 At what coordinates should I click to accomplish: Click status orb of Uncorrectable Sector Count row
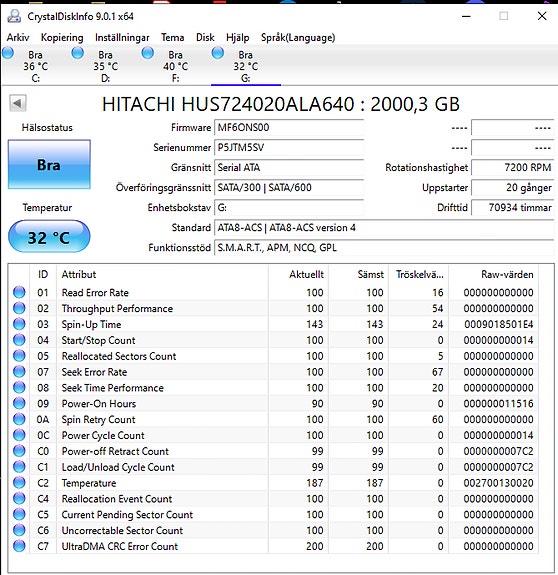(x=19, y=530)
